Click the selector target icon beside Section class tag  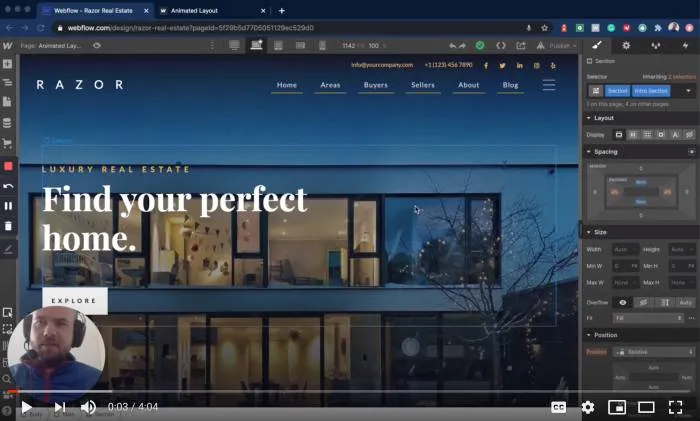pyautogui.click(x=596, y=91)
